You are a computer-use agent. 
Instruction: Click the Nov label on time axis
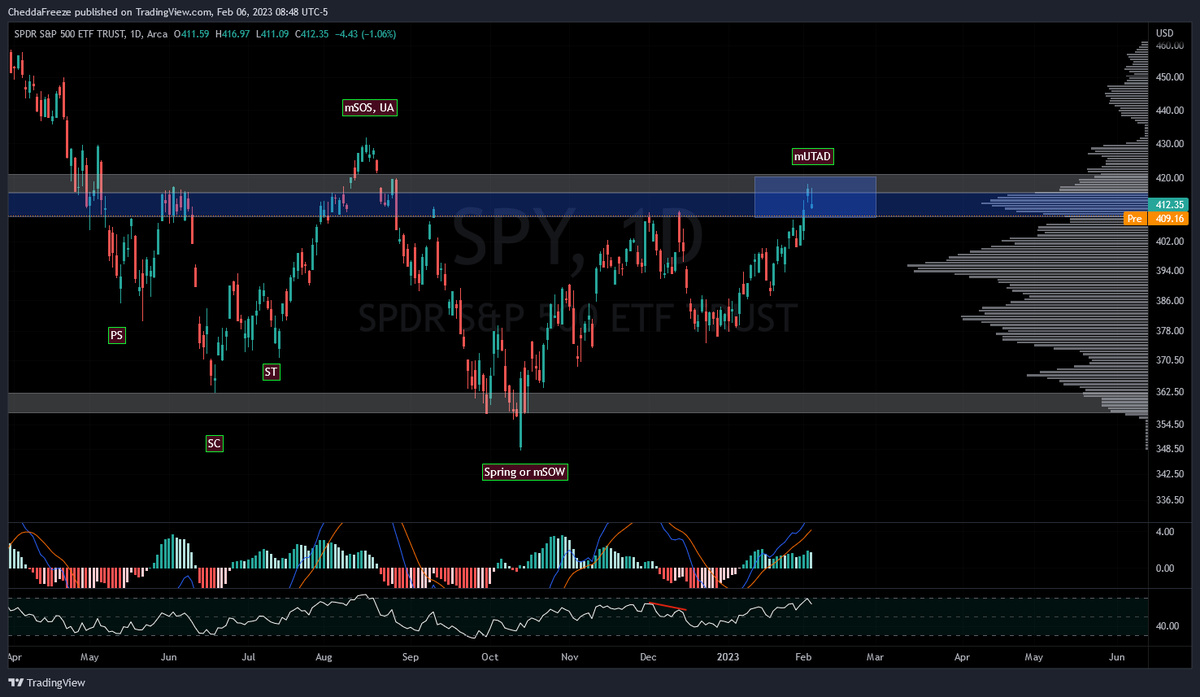point(570,658)
